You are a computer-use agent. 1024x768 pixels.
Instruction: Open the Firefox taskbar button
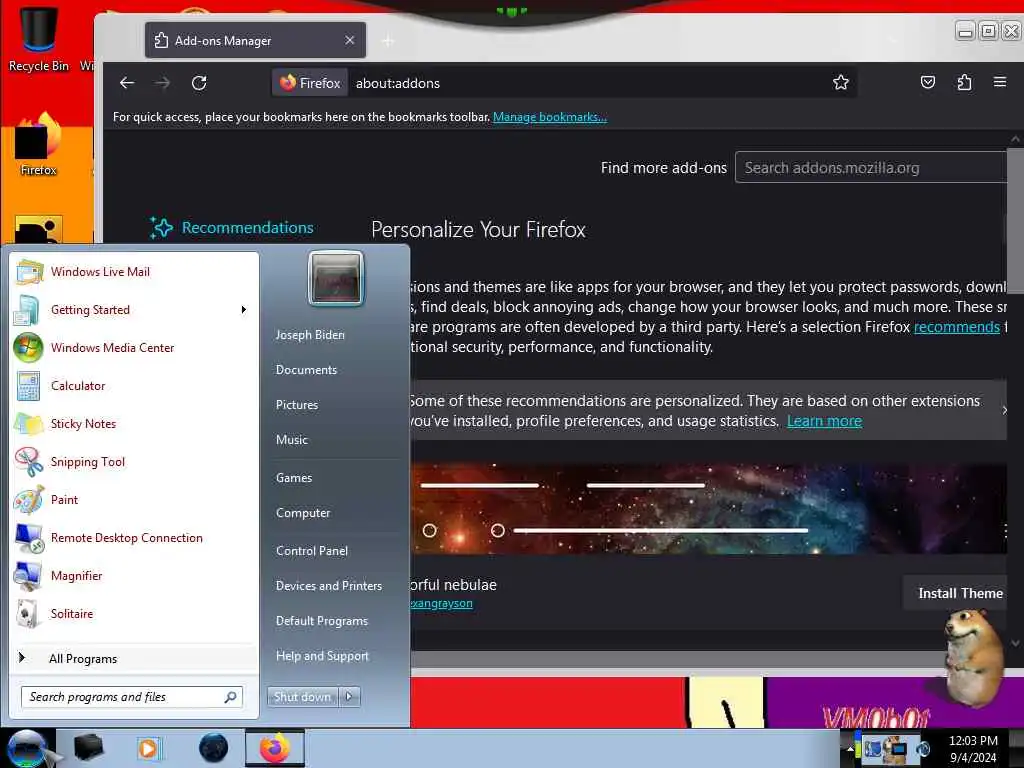tap(275, 748)
